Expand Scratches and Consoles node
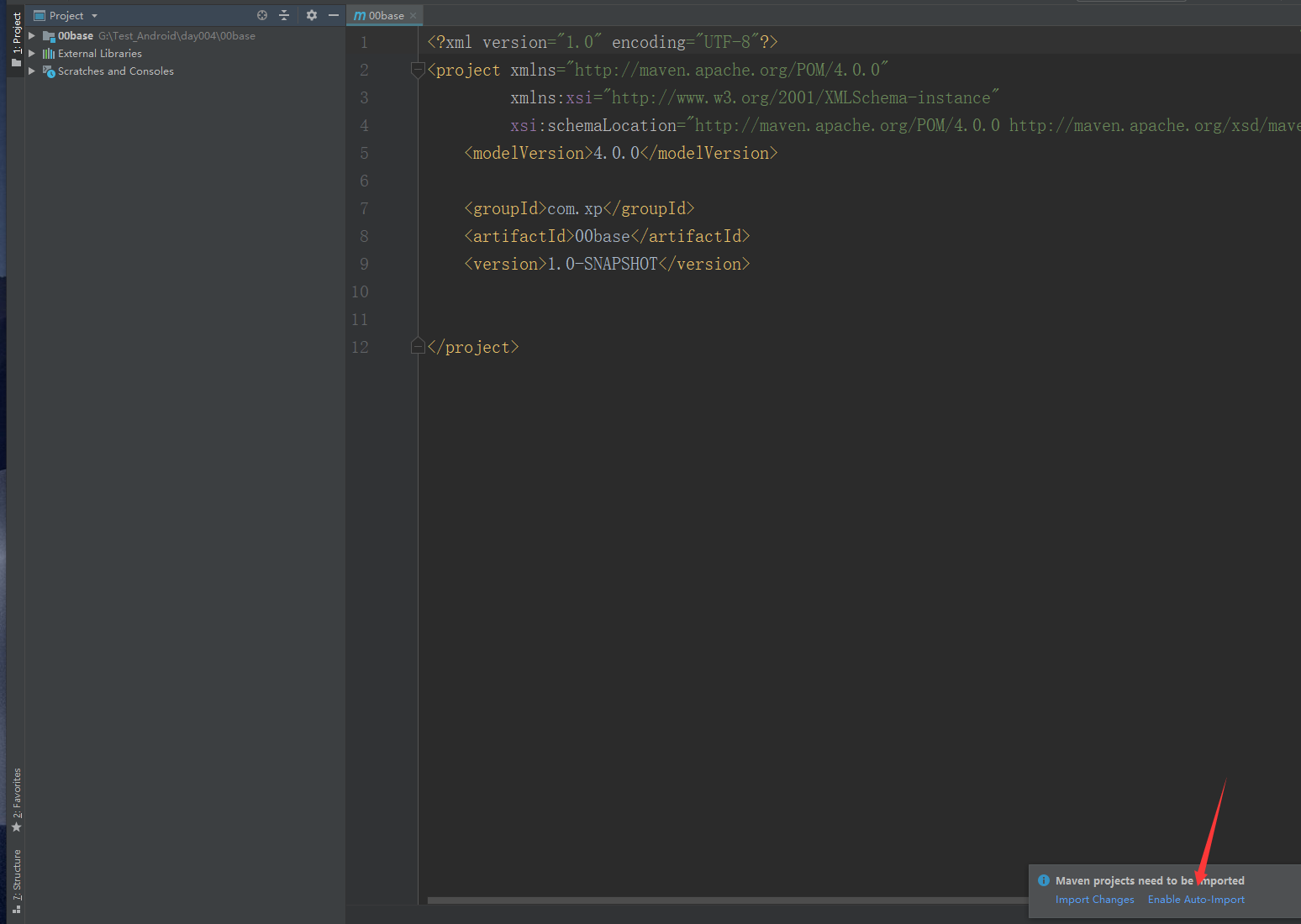This screenshot has width=1301, height=924. 32,71
